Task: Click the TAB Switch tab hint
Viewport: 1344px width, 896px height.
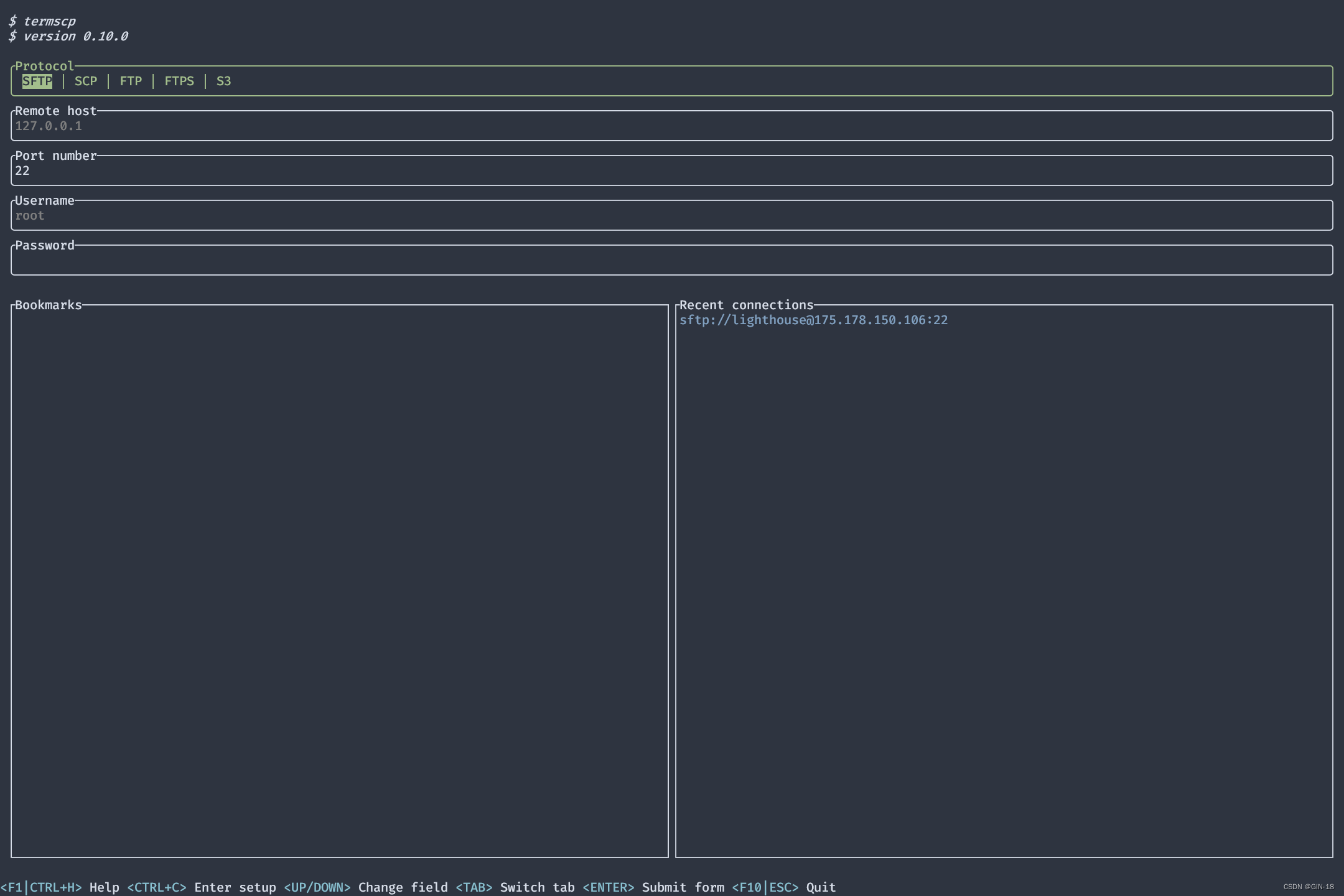Action: [x=515, y=887]
